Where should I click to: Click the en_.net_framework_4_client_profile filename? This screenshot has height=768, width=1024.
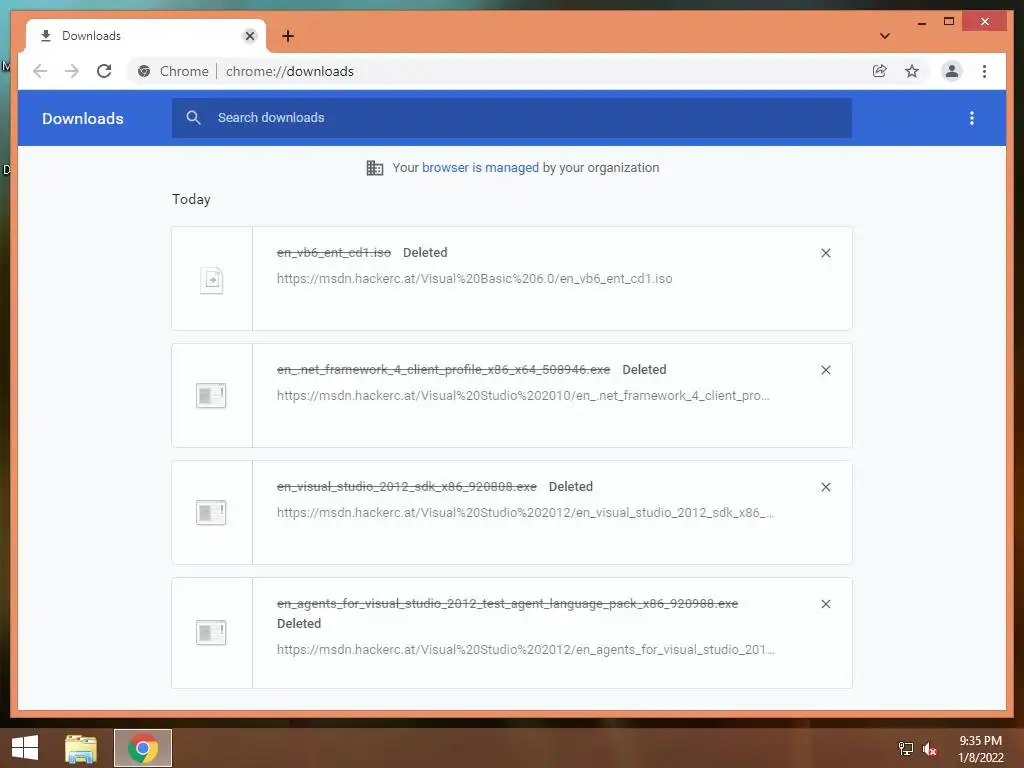(x=443, y=370)
